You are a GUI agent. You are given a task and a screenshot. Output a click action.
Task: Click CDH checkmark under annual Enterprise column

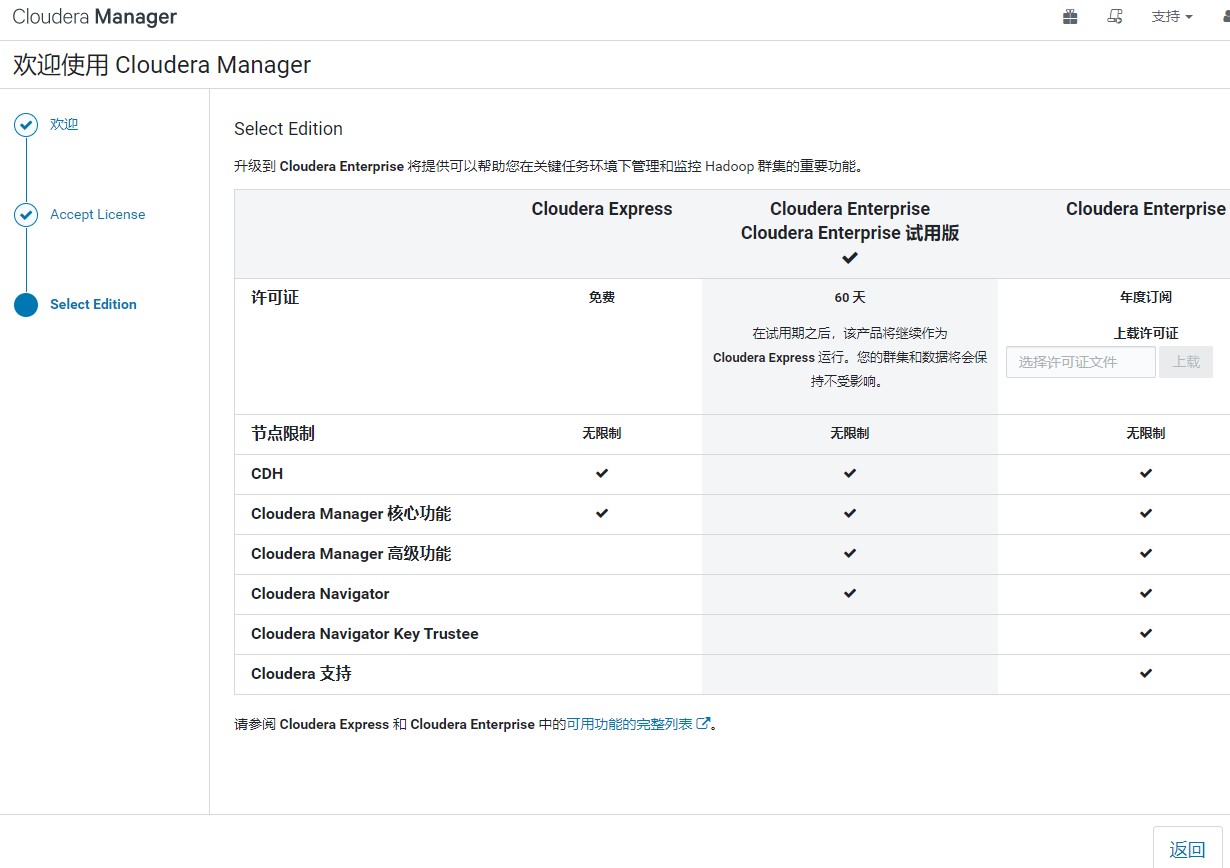(1146, 473)
